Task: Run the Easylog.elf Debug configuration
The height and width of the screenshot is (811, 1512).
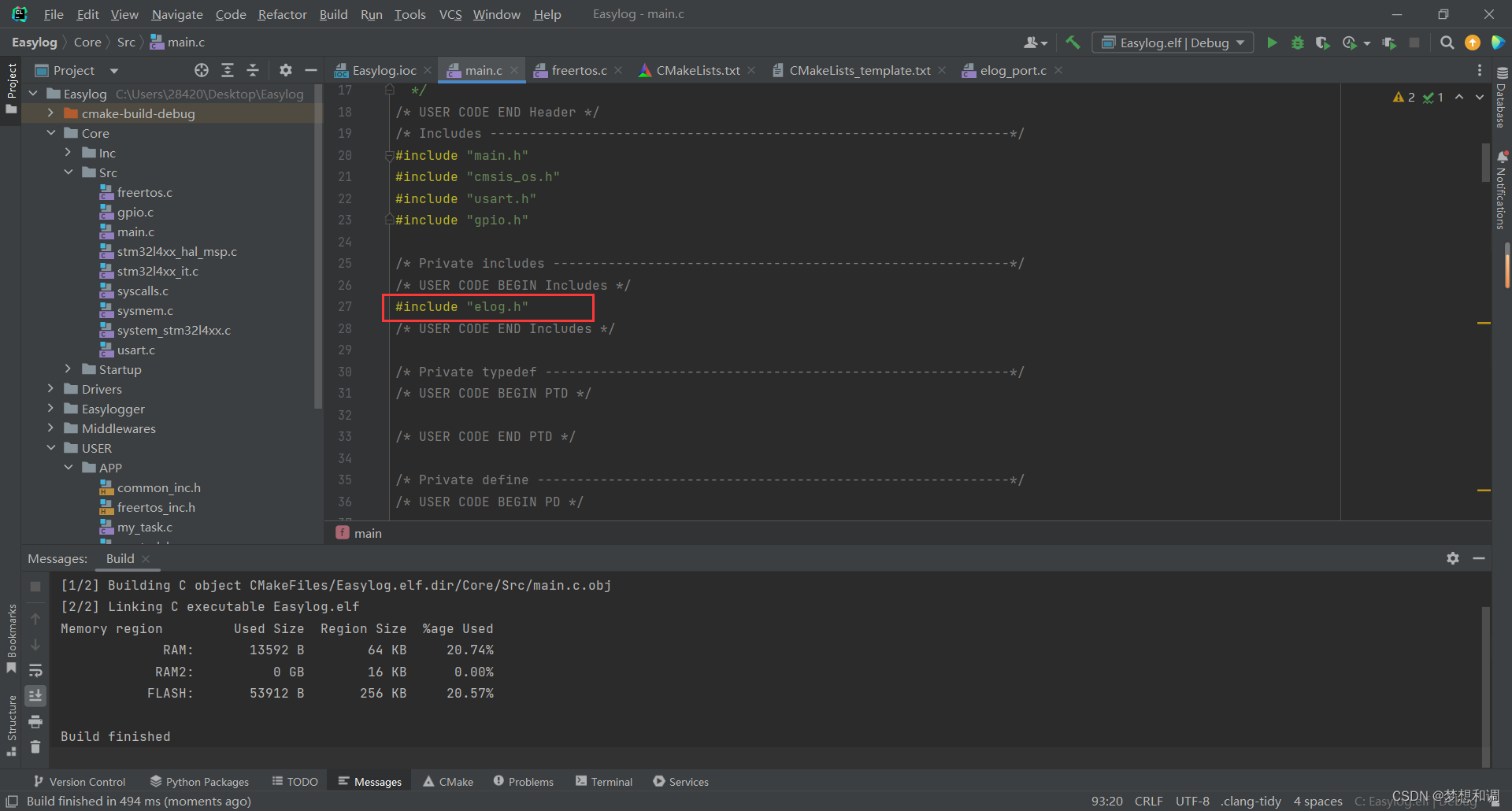Action: coord(1272,43)
